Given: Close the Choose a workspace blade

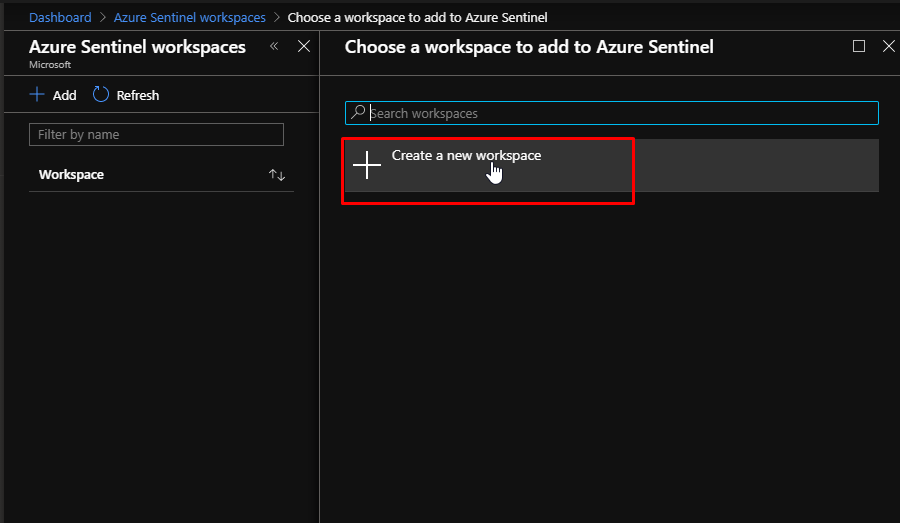Looking at the screenshot, I should click(x=888, y=46).
